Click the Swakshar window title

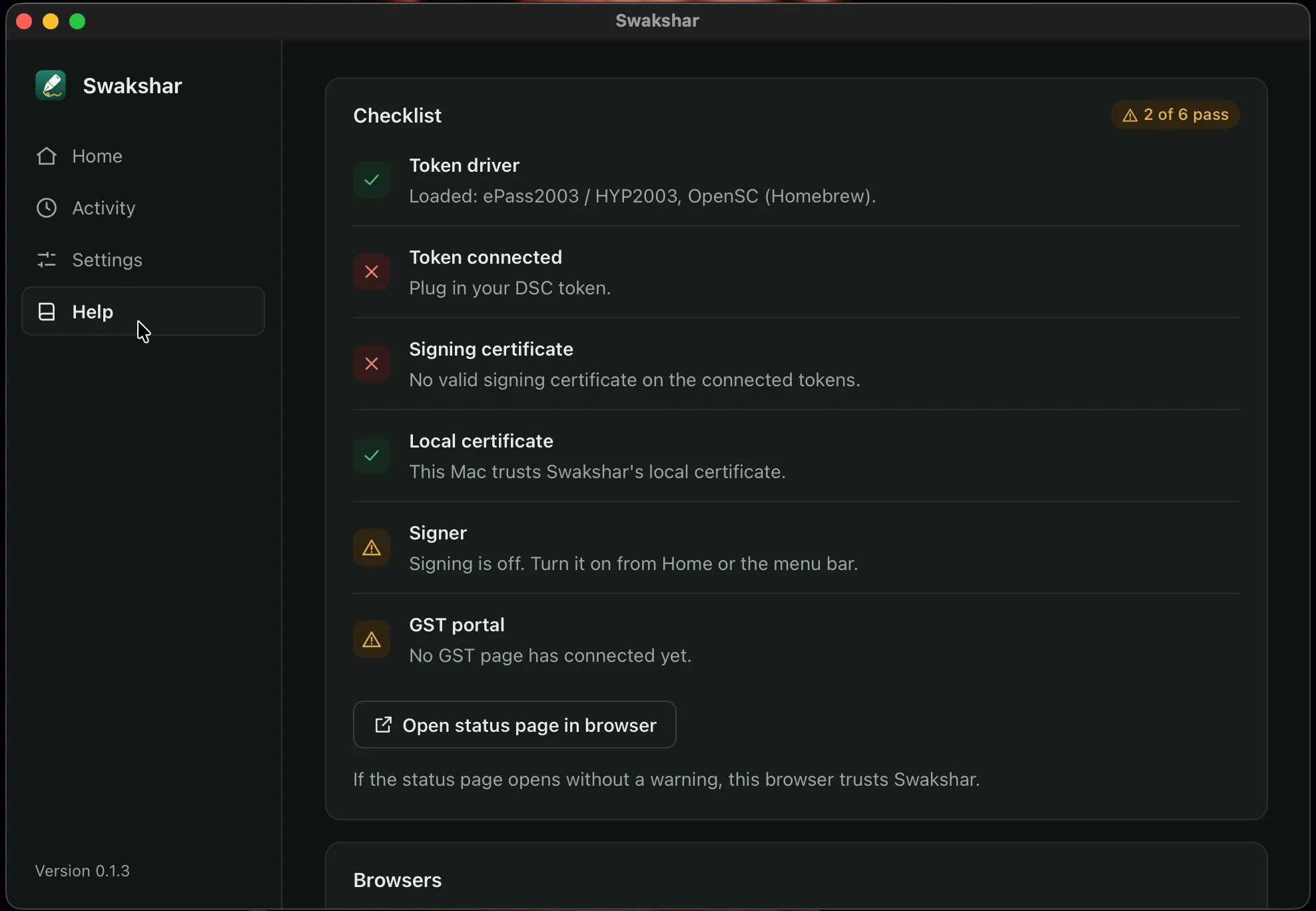657,21
